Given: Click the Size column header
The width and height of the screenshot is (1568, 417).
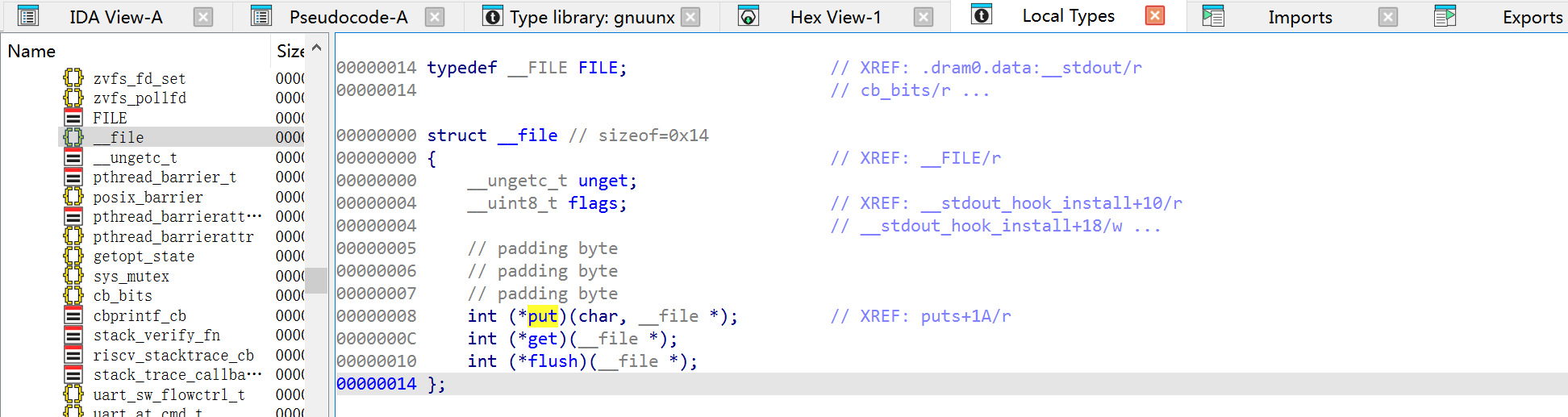Looking at the screenshot, I should tap(290, 52).
